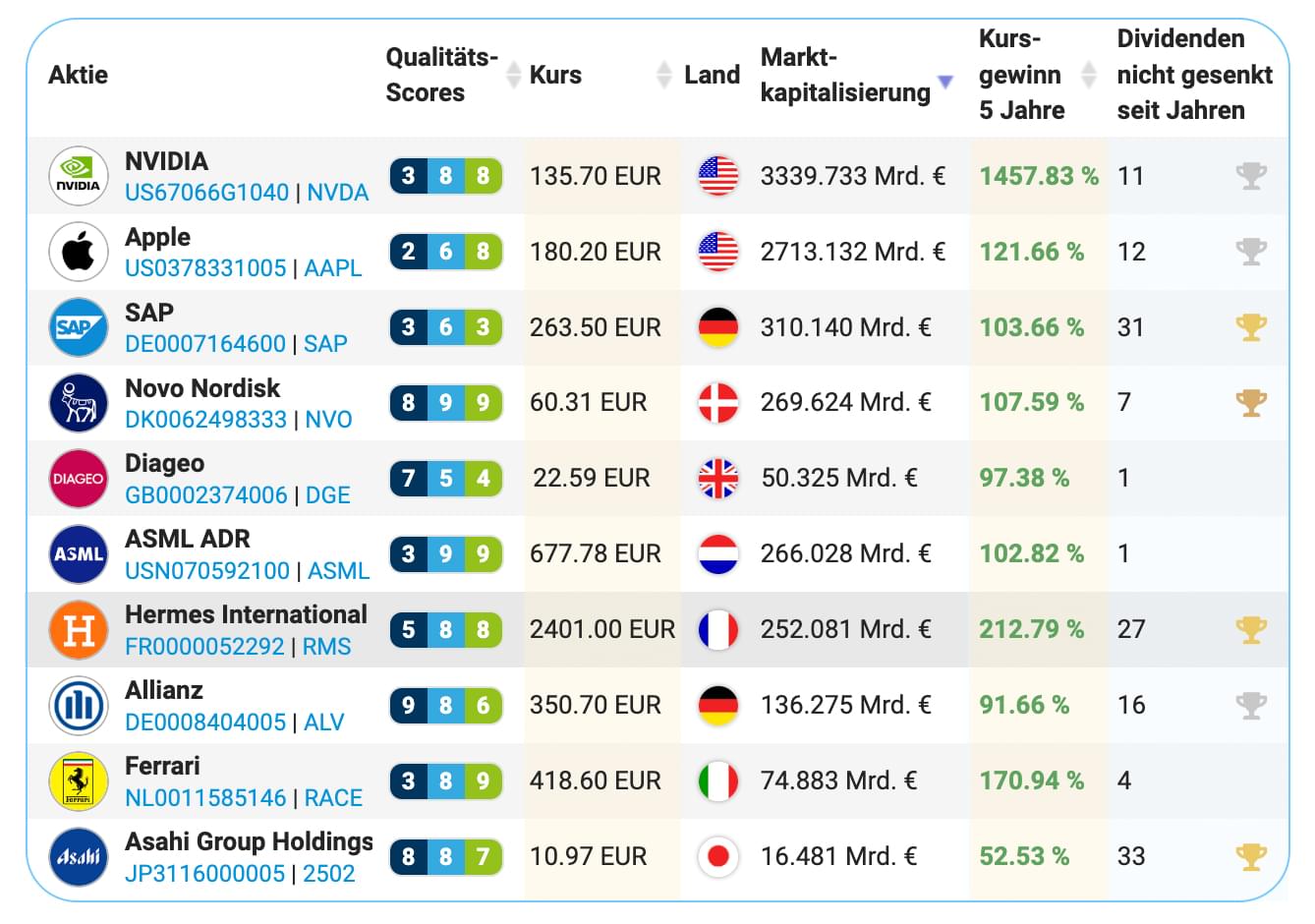
Task: Click the silver trophy in Apple's row
Action: coord(1251,252)
